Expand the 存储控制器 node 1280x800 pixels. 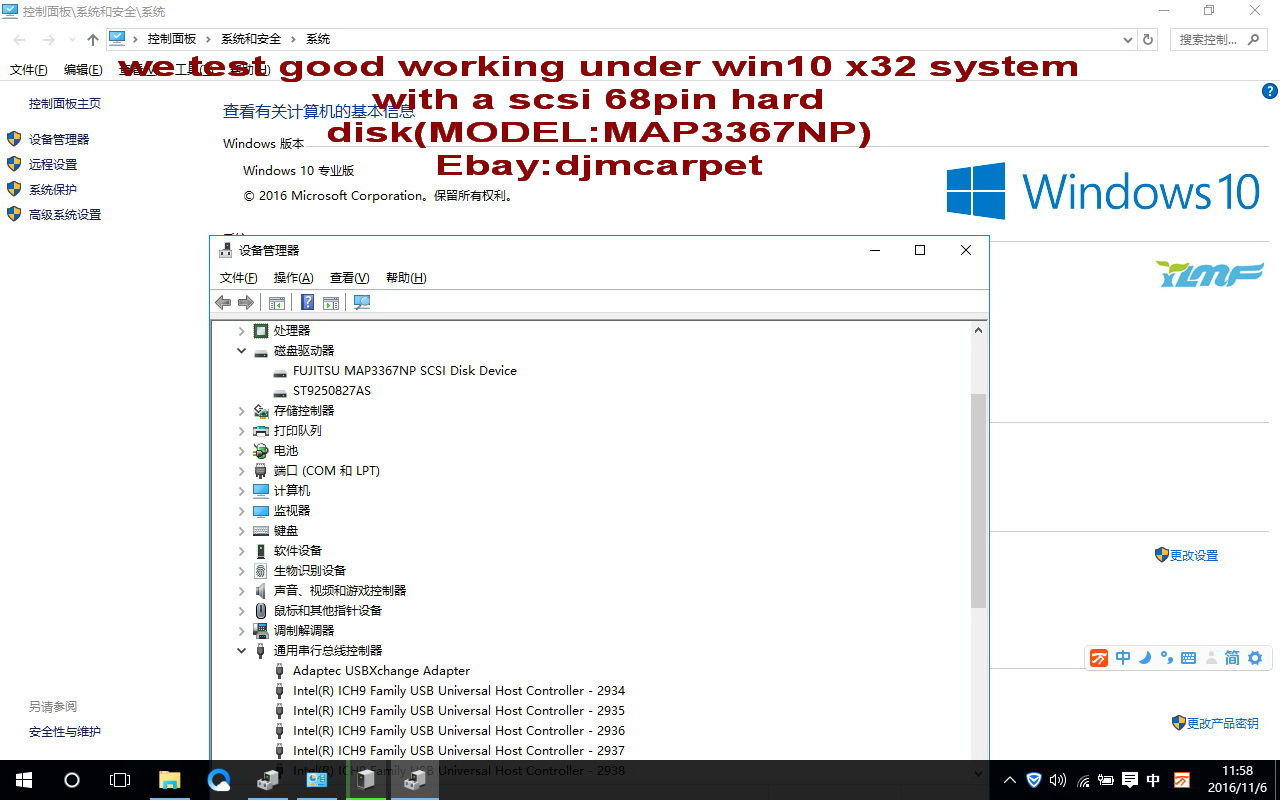coord(241,411)
